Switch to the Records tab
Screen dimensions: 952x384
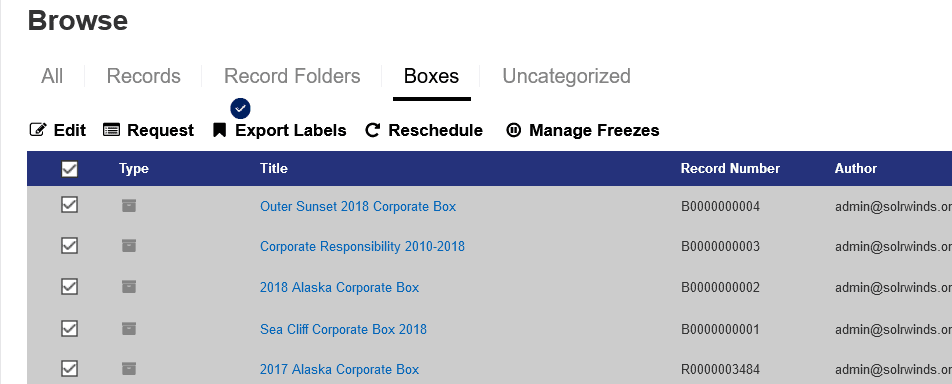pyautogui.click(x=143, y=76)
